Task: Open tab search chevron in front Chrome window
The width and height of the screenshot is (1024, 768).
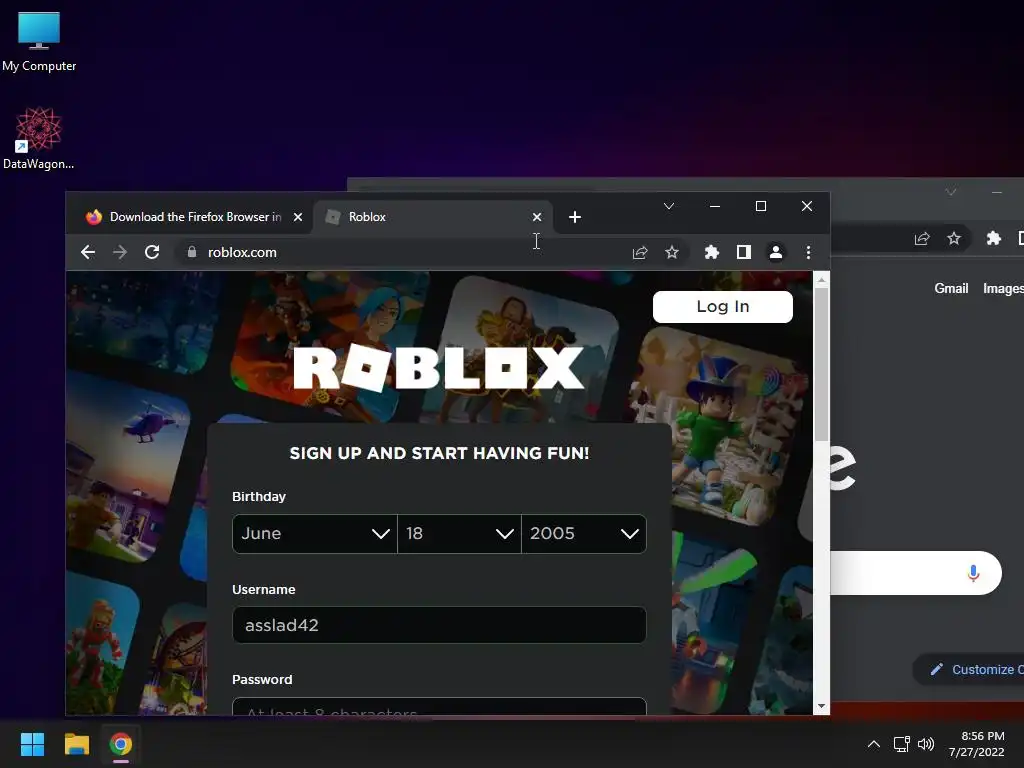Action: point(669,206)
